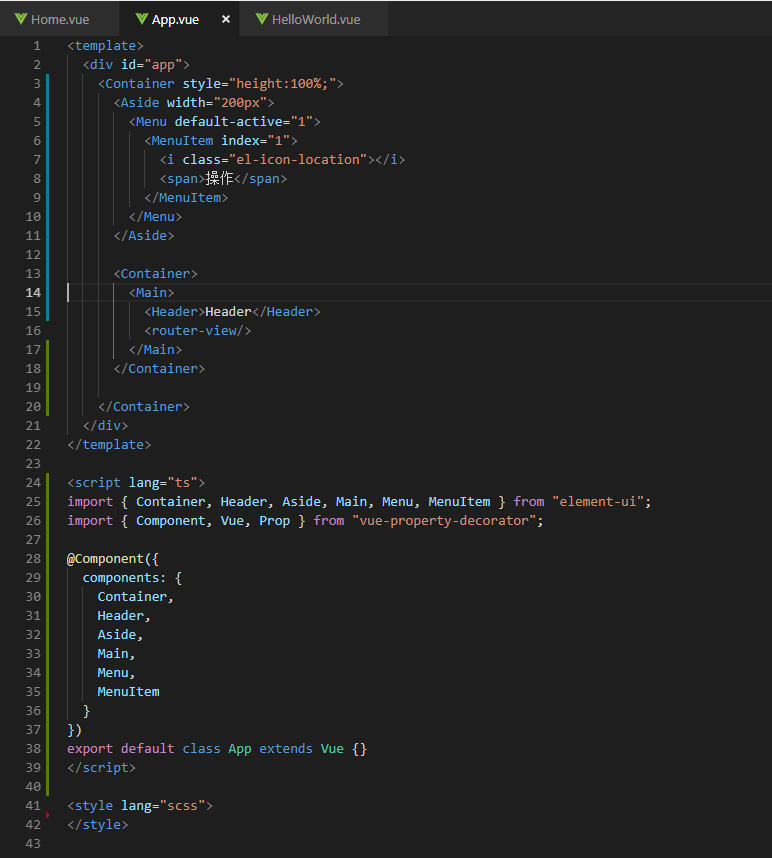Click the closing Main tag

pyautogui.click(x=155, y=350)
